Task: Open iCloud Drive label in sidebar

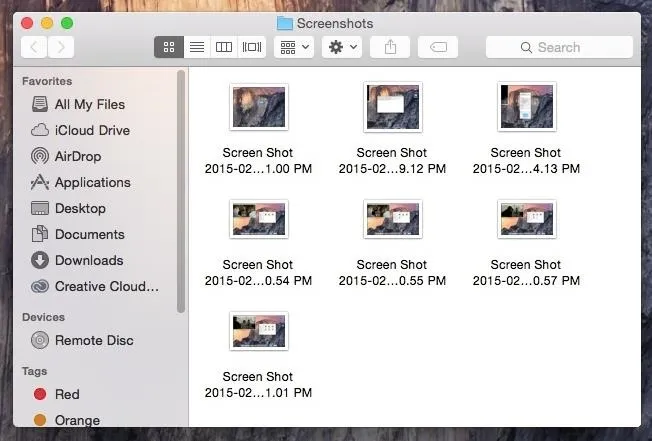Action: click(92, 130)
